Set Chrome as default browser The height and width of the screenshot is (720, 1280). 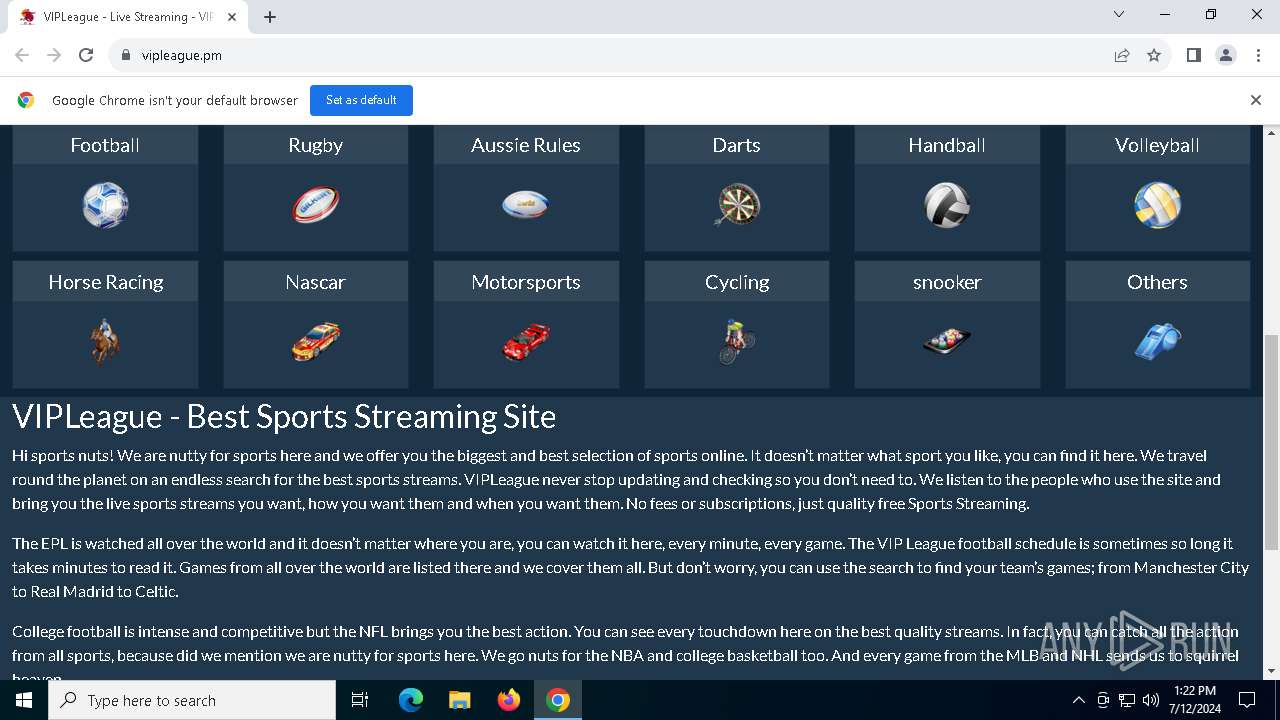point(361,100)
